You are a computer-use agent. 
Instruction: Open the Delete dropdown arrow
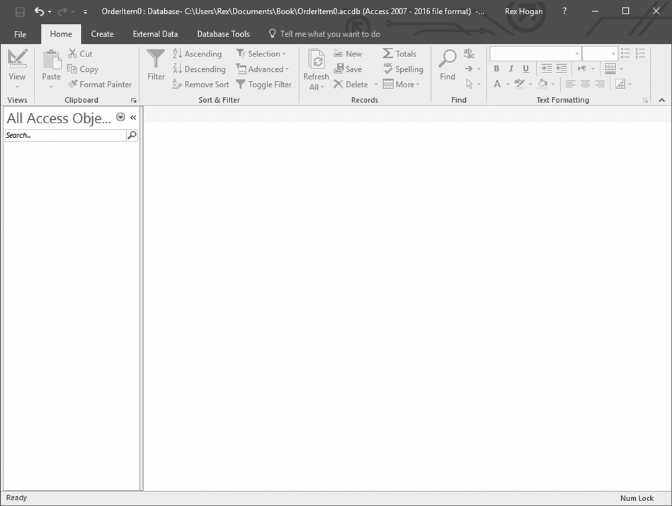pyautogui.click(x=376, y=84)
